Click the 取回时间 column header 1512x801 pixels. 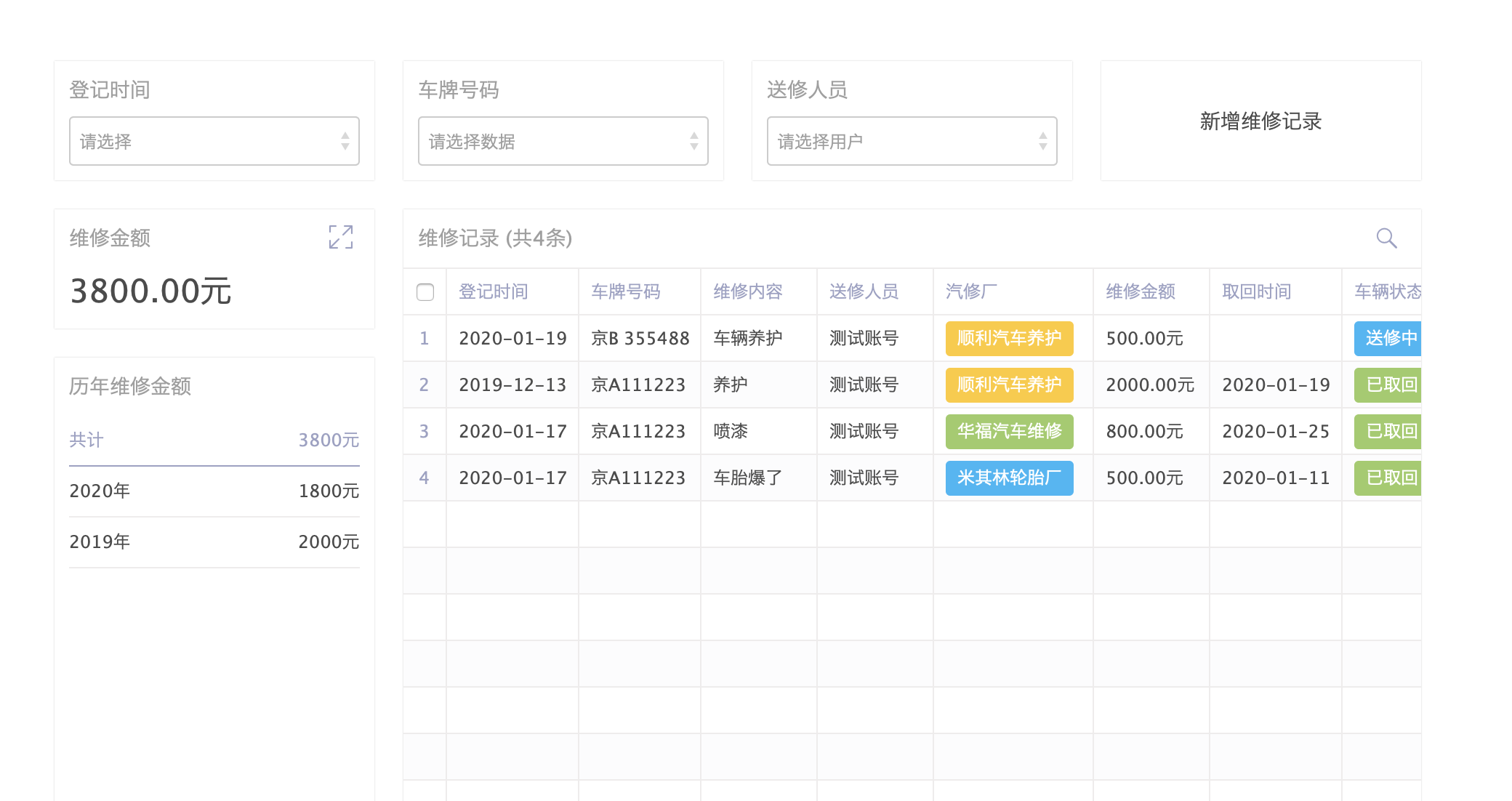pos(1257,291)
